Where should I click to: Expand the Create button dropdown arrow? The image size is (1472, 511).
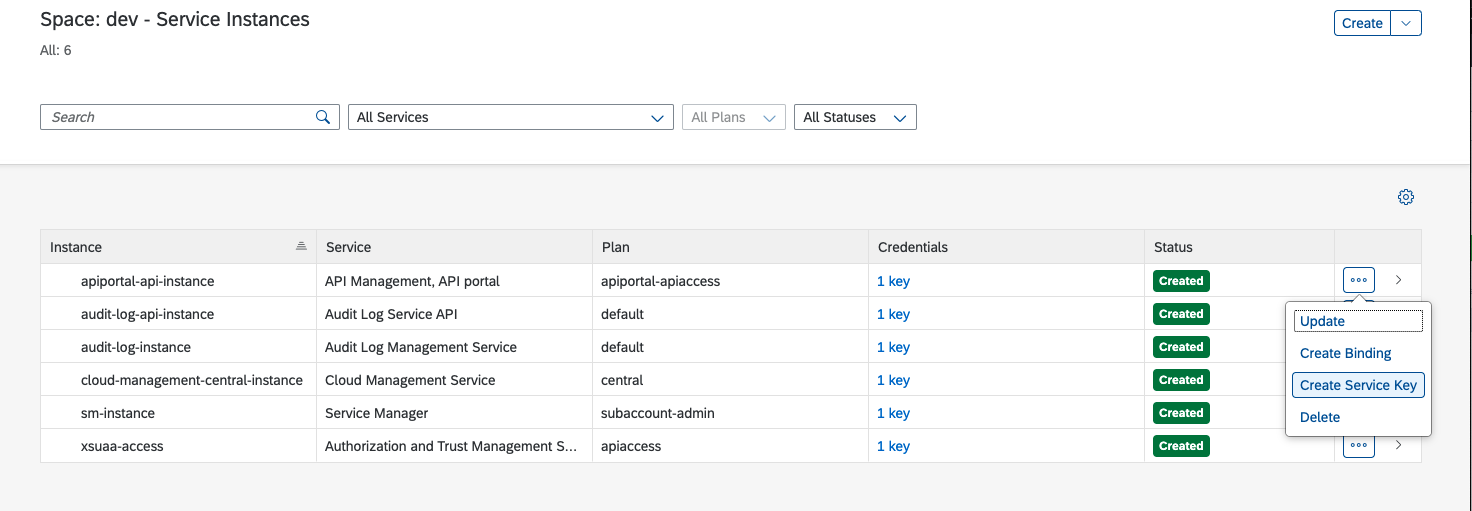click(1406, 23)
